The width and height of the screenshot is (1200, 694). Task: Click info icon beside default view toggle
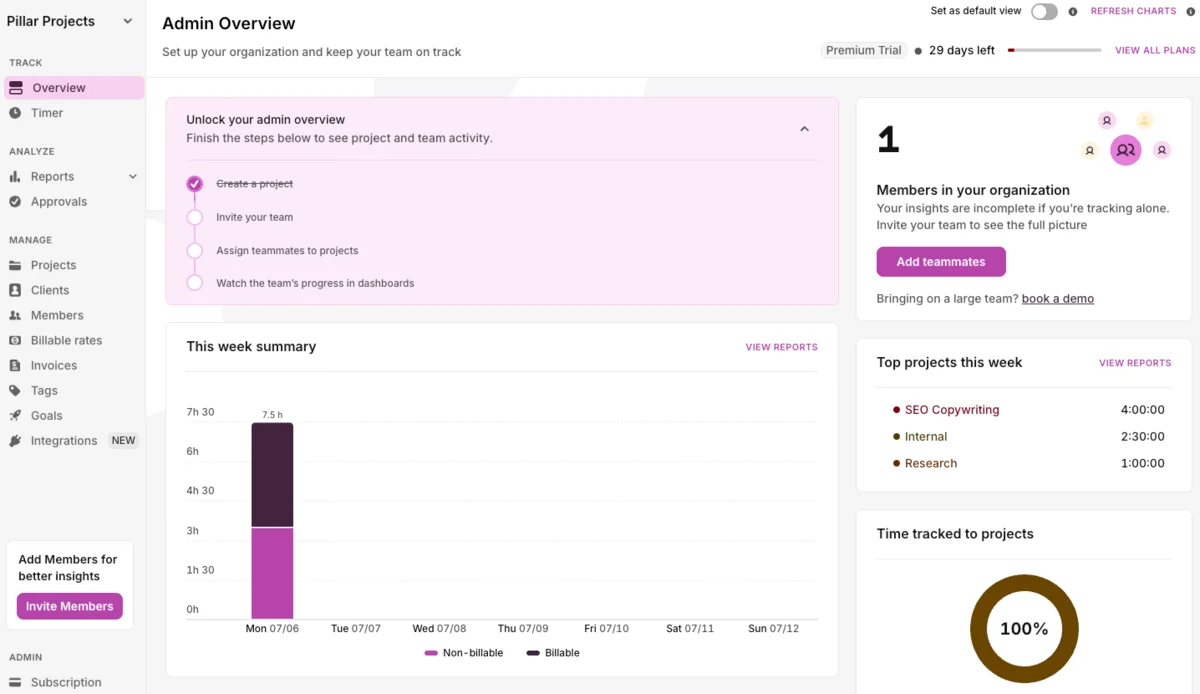(x=1073, y=12)
